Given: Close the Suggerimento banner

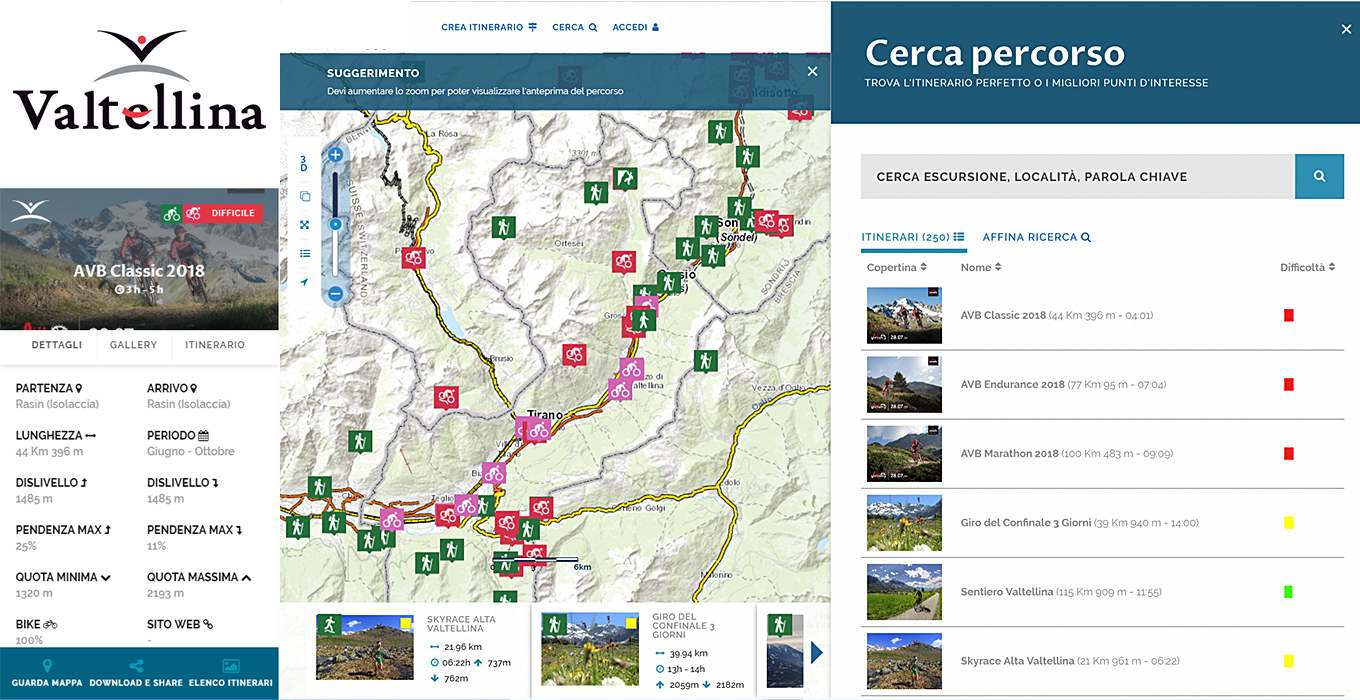Looking at the screenshot, I should (x=812, y=72).
